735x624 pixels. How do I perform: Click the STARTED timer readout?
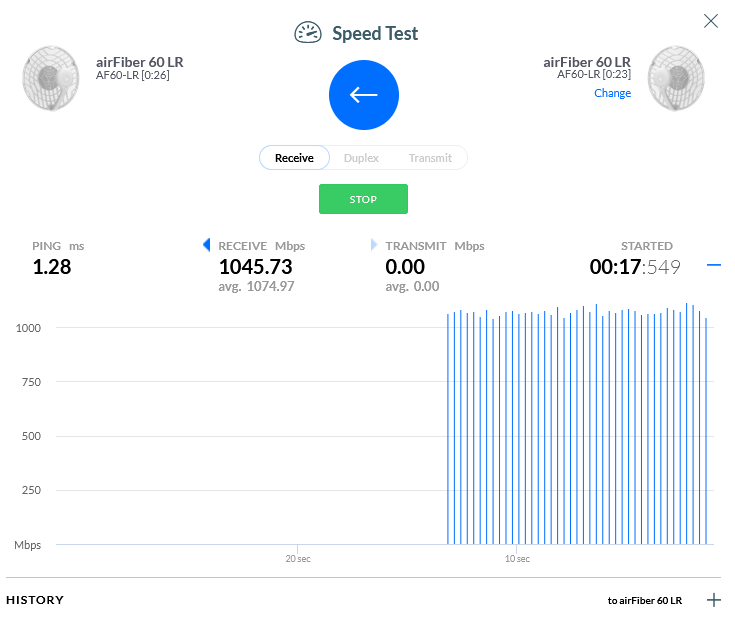coord(634,267)
